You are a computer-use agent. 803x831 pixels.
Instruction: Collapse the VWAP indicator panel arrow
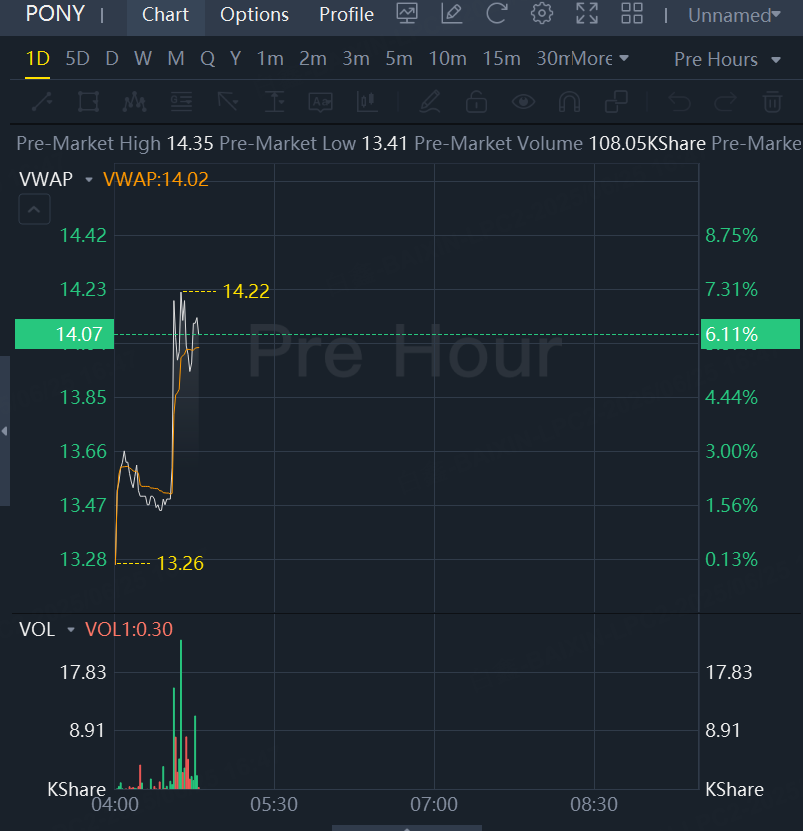33,209
